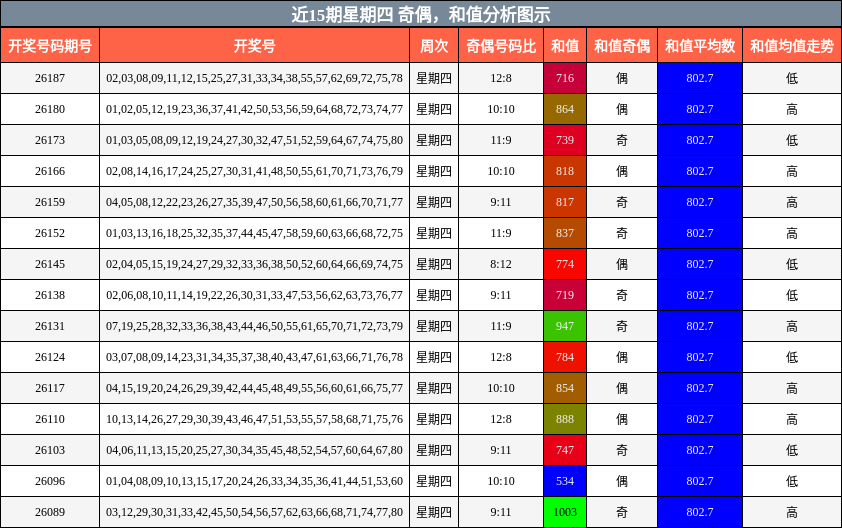Click the sum value cell 719
The image size is (842, 528).
point(565,295)
